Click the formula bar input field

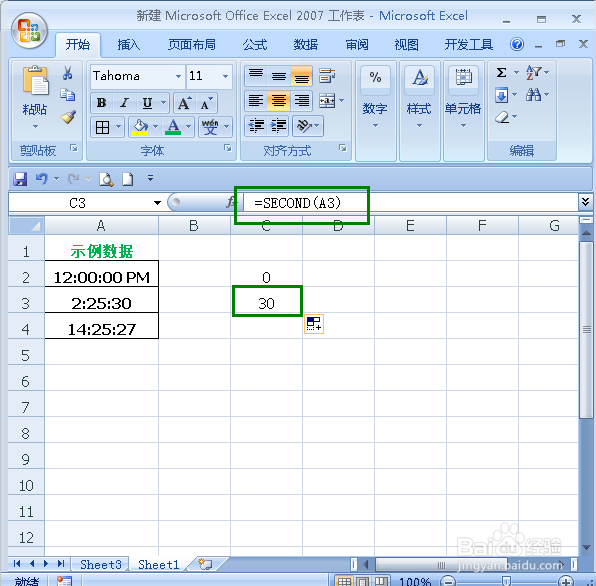(x=411, y=203)
